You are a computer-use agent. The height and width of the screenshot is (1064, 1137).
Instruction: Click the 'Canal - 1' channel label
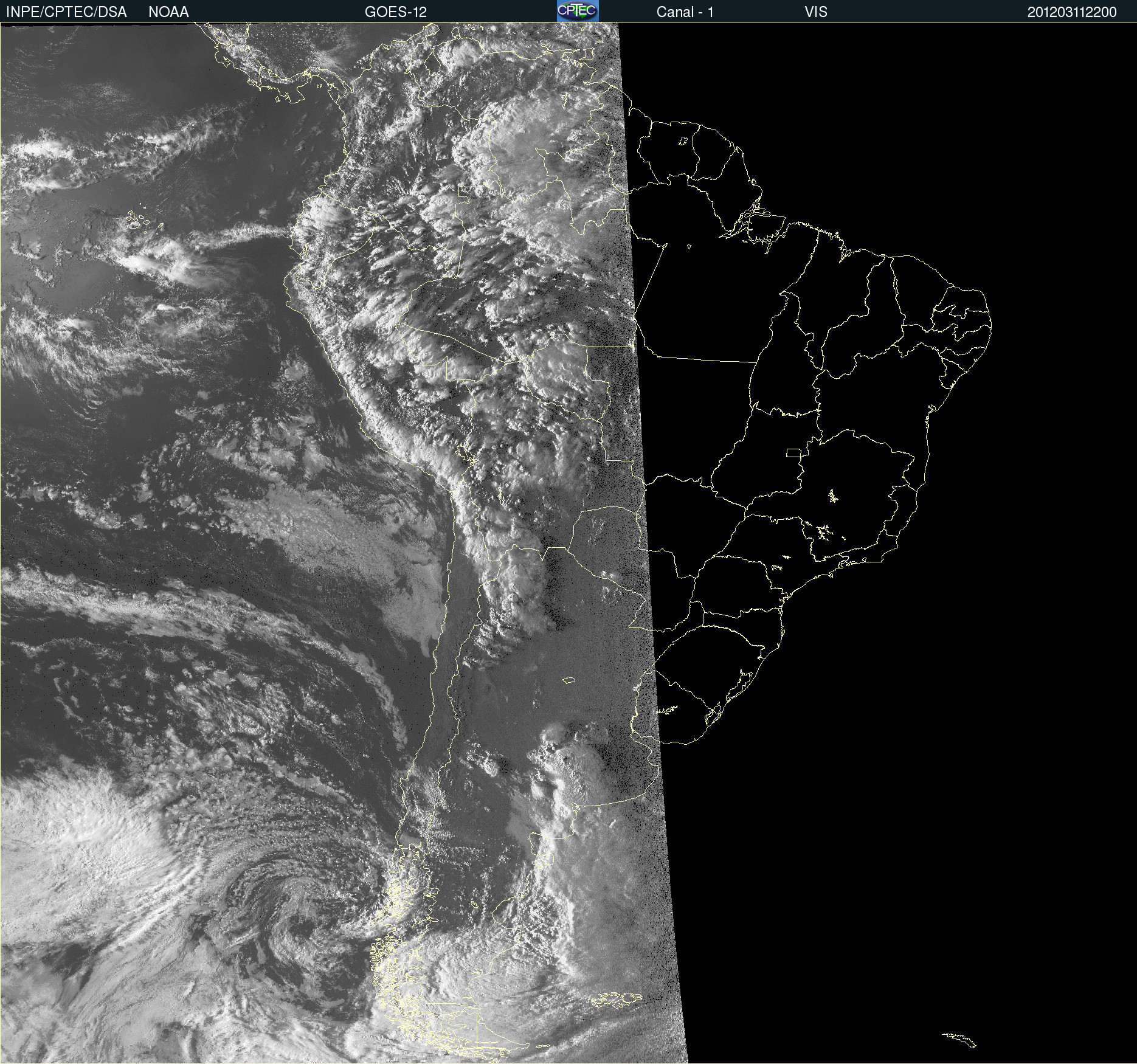click(x=685, y=12)
